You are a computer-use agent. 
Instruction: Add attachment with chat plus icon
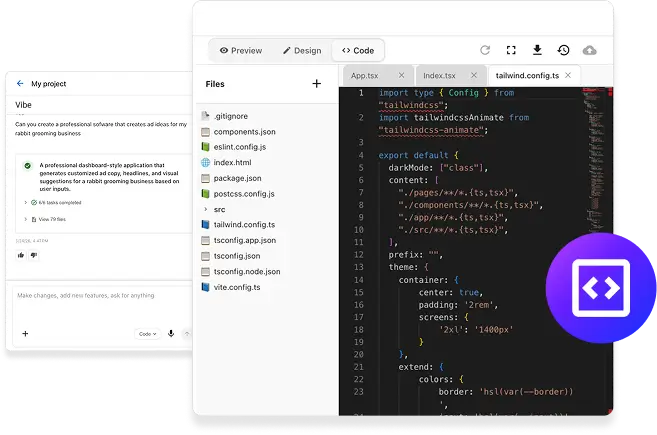point(25,334)
